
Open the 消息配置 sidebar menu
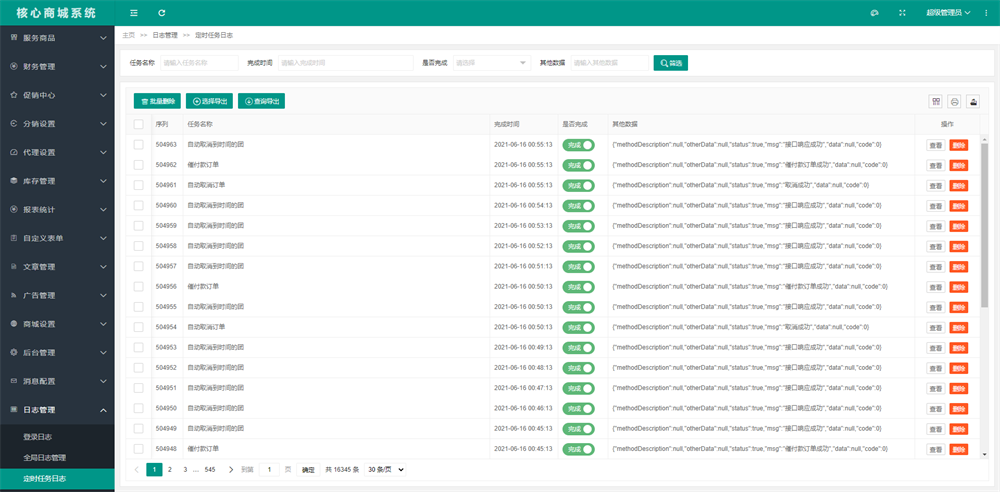(x=57, y=381)
